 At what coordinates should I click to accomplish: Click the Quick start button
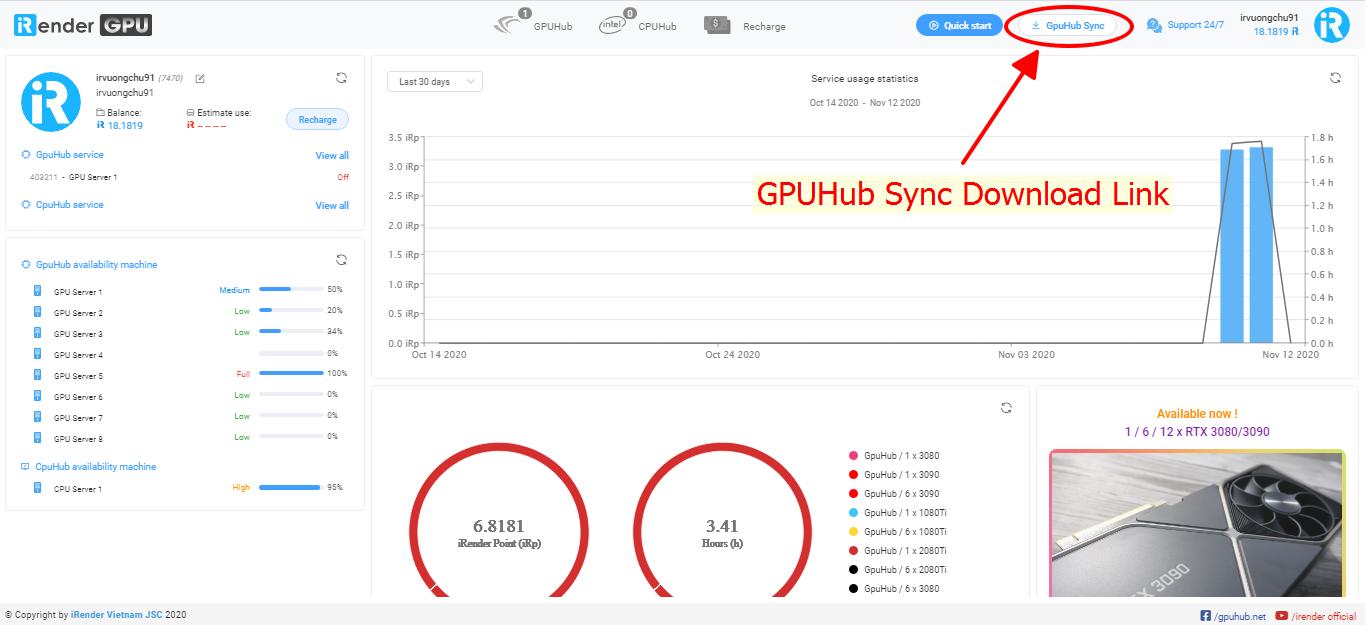coord(958,24)
